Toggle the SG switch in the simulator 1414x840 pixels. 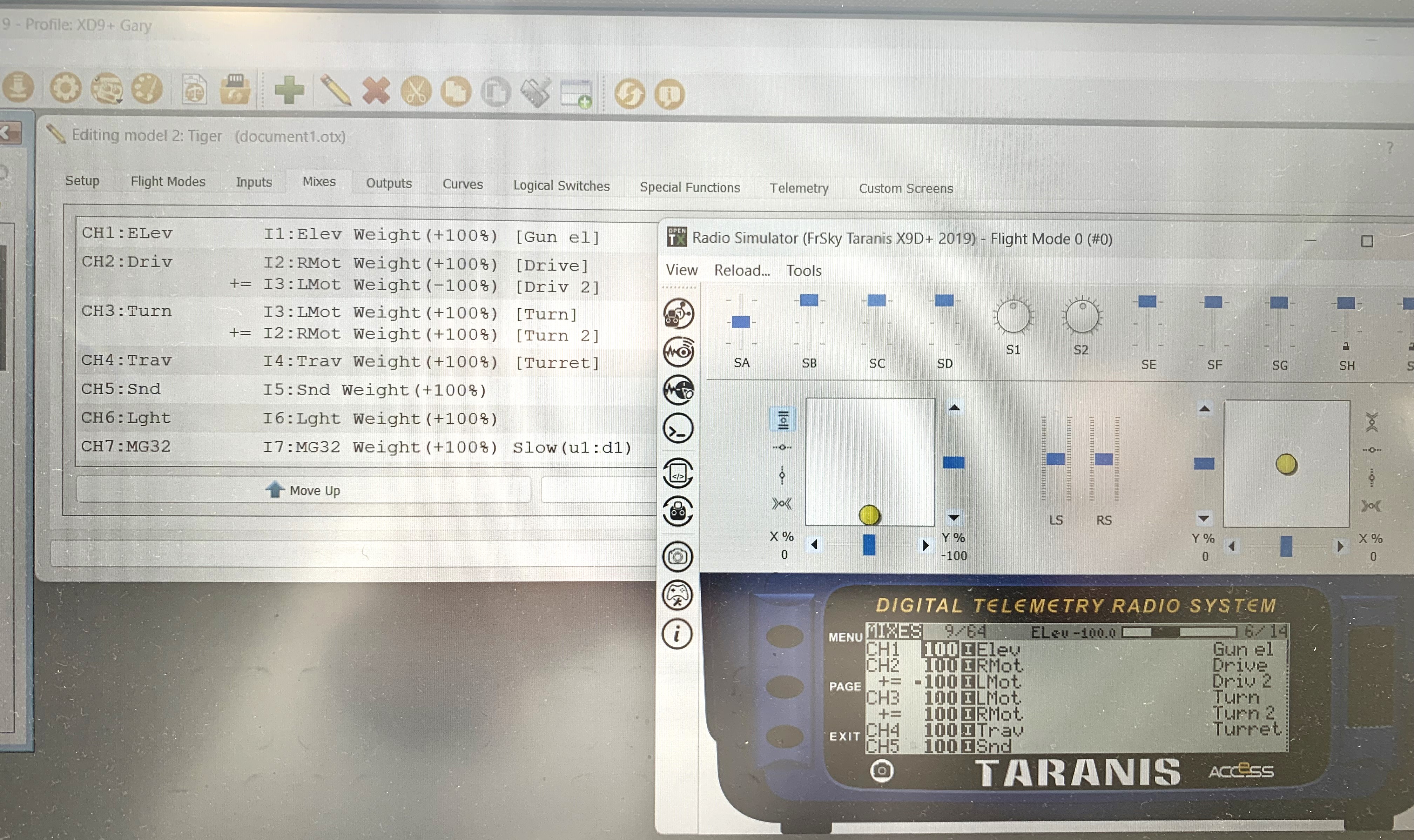pos(1279,325)
